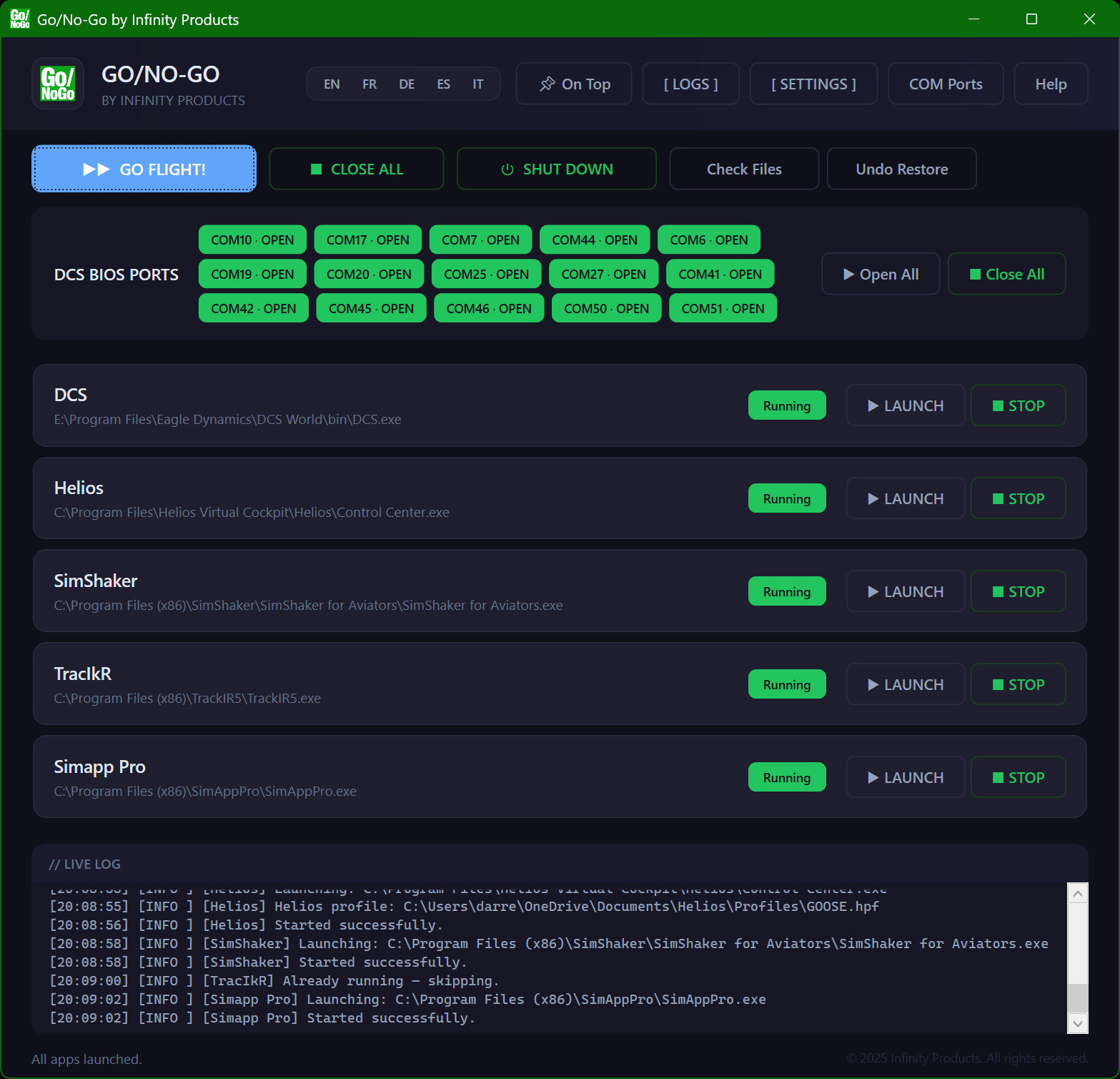
Task: Click the power icon to shut down everything
Action: tap(507, 169)
